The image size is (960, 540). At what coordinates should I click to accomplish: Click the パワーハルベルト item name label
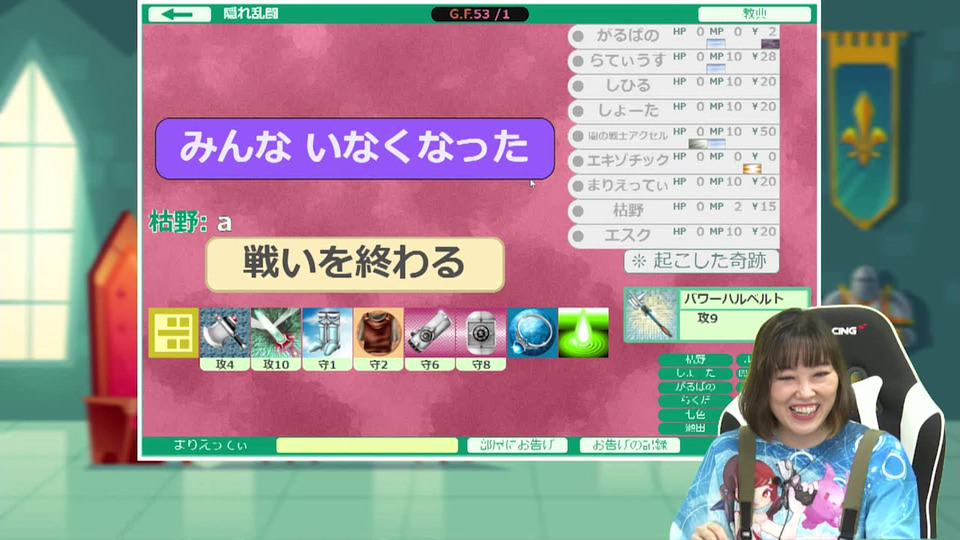pyautogui.click(x=733, y=299)
